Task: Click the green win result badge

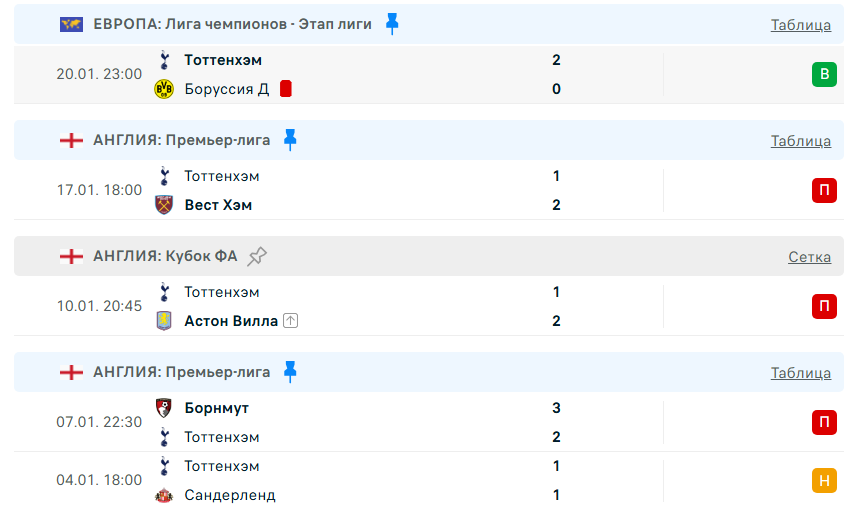Action: click(823, 74)
